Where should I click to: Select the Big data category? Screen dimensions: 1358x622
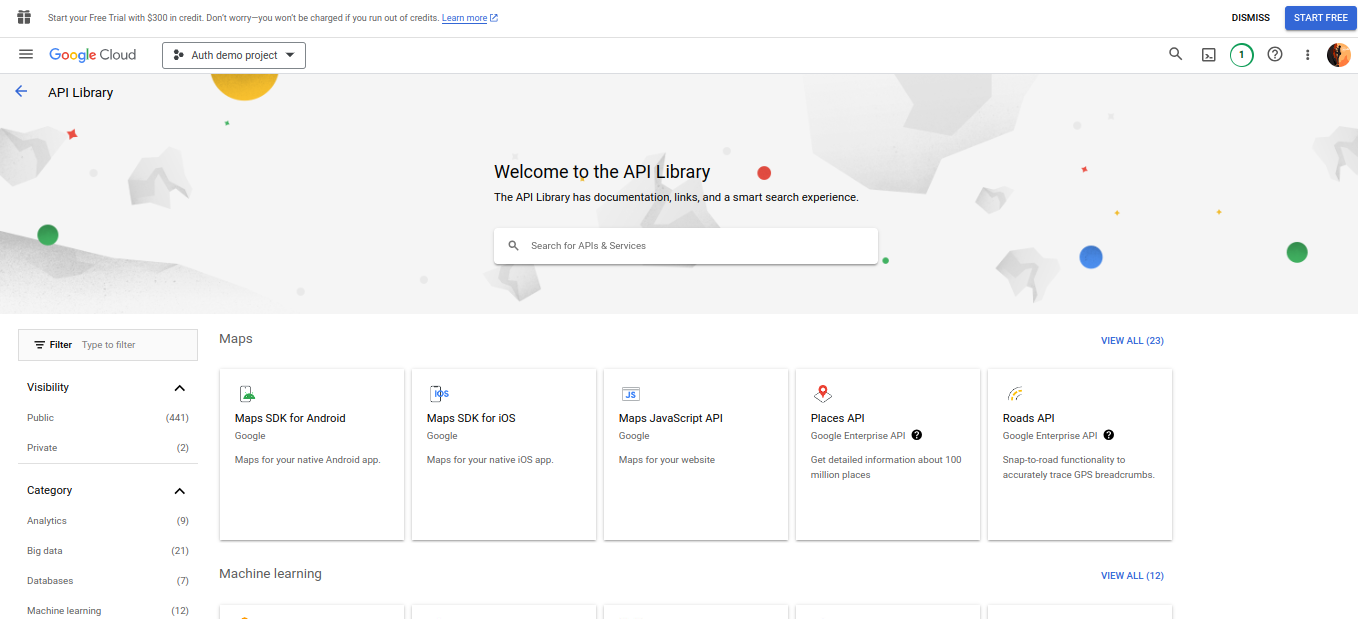108,551
